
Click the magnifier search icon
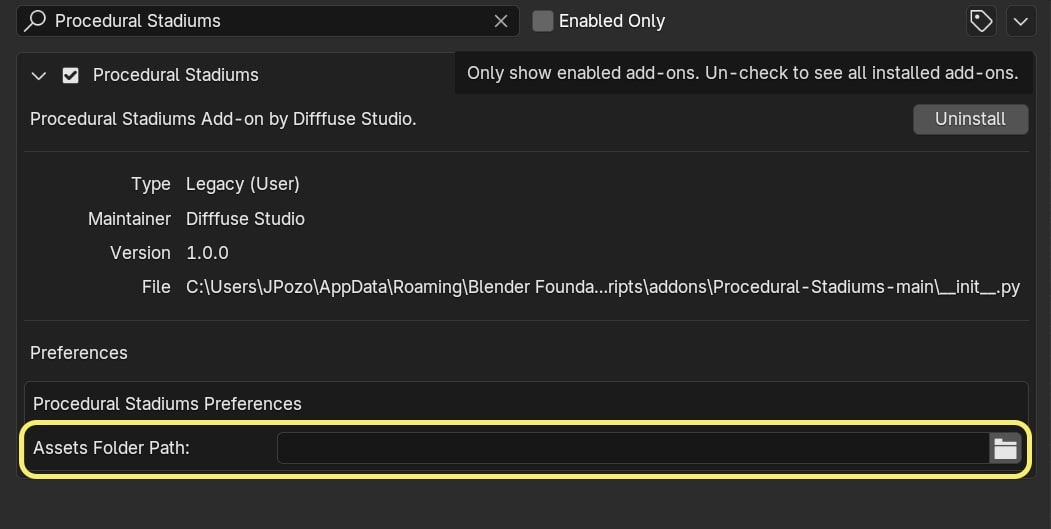(x=35, y=21)
